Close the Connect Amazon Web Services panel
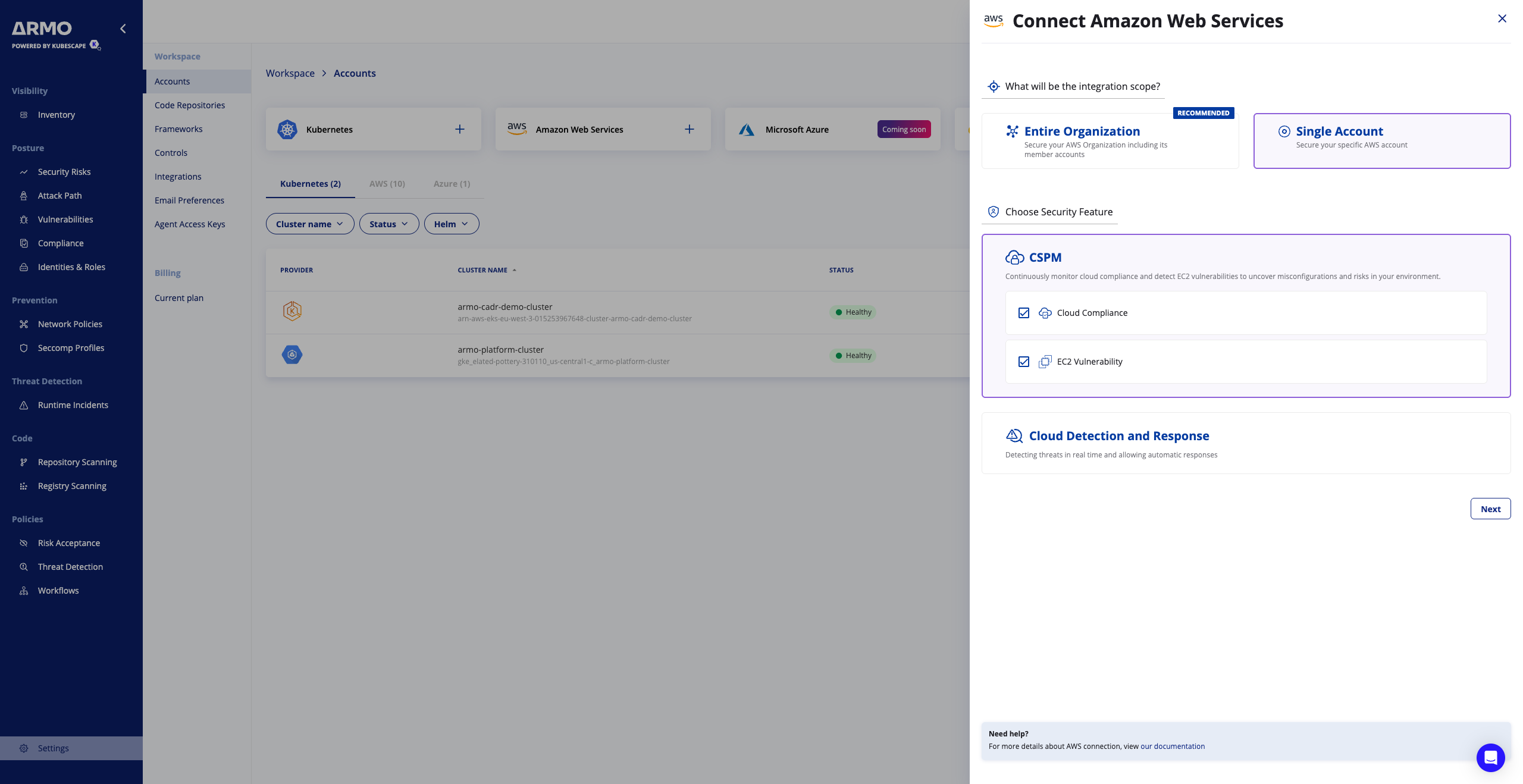 click(1502, 18)
